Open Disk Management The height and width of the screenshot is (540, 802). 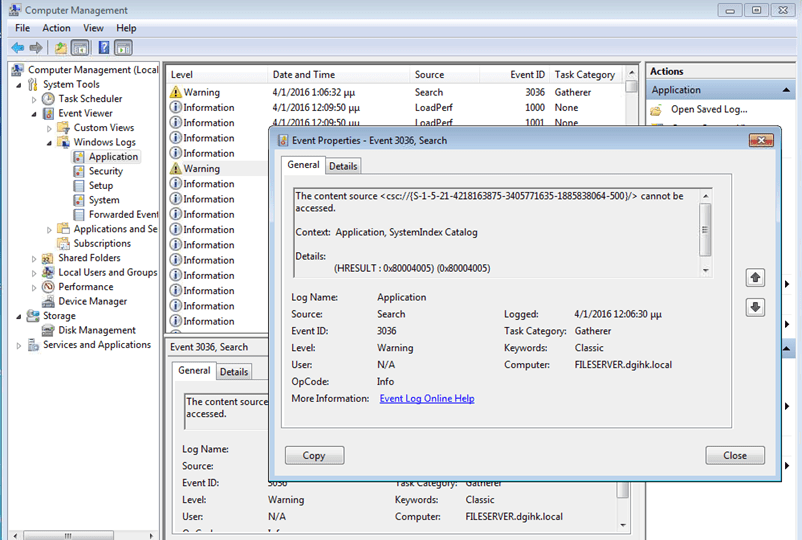pyautogui.click(x=97, y=330)
